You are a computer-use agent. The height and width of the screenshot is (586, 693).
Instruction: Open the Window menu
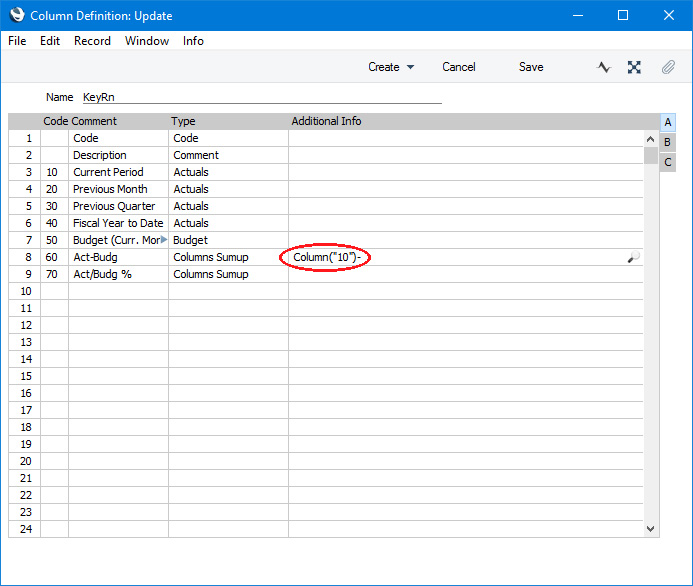click(x=147, y=41)
